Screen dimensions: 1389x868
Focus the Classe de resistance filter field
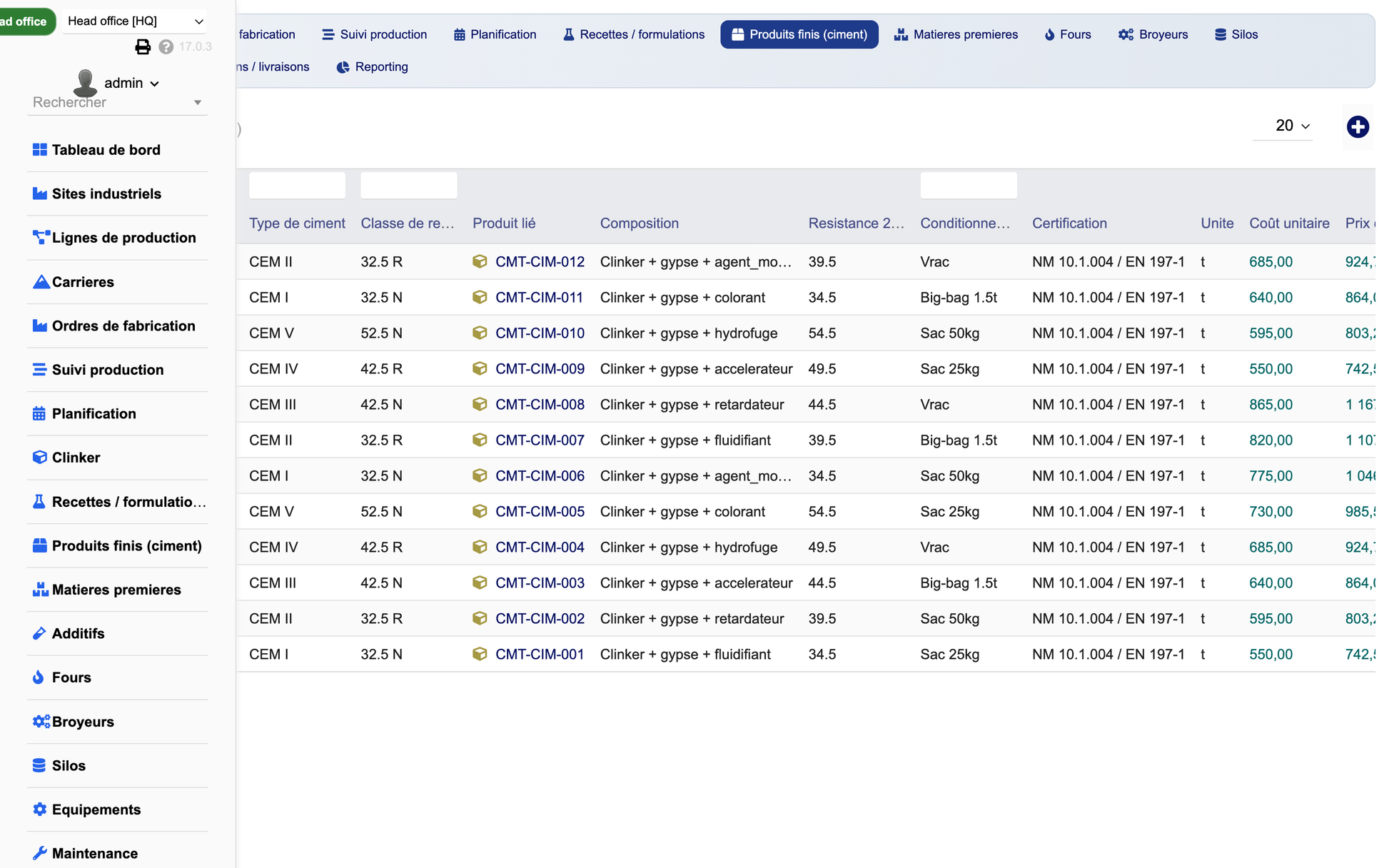(408, 186)
